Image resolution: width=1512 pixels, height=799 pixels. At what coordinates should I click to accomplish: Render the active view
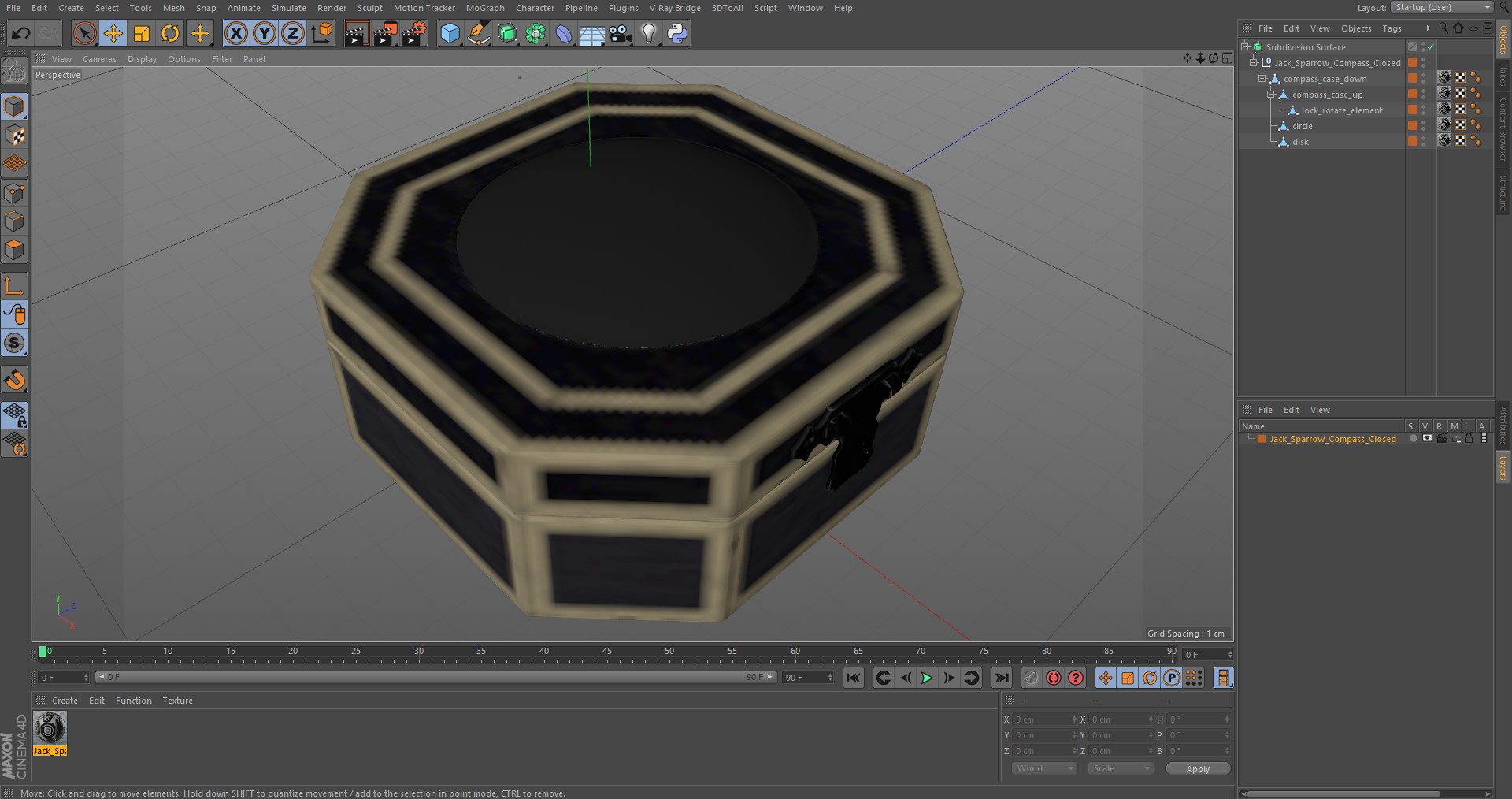point(356,33)
